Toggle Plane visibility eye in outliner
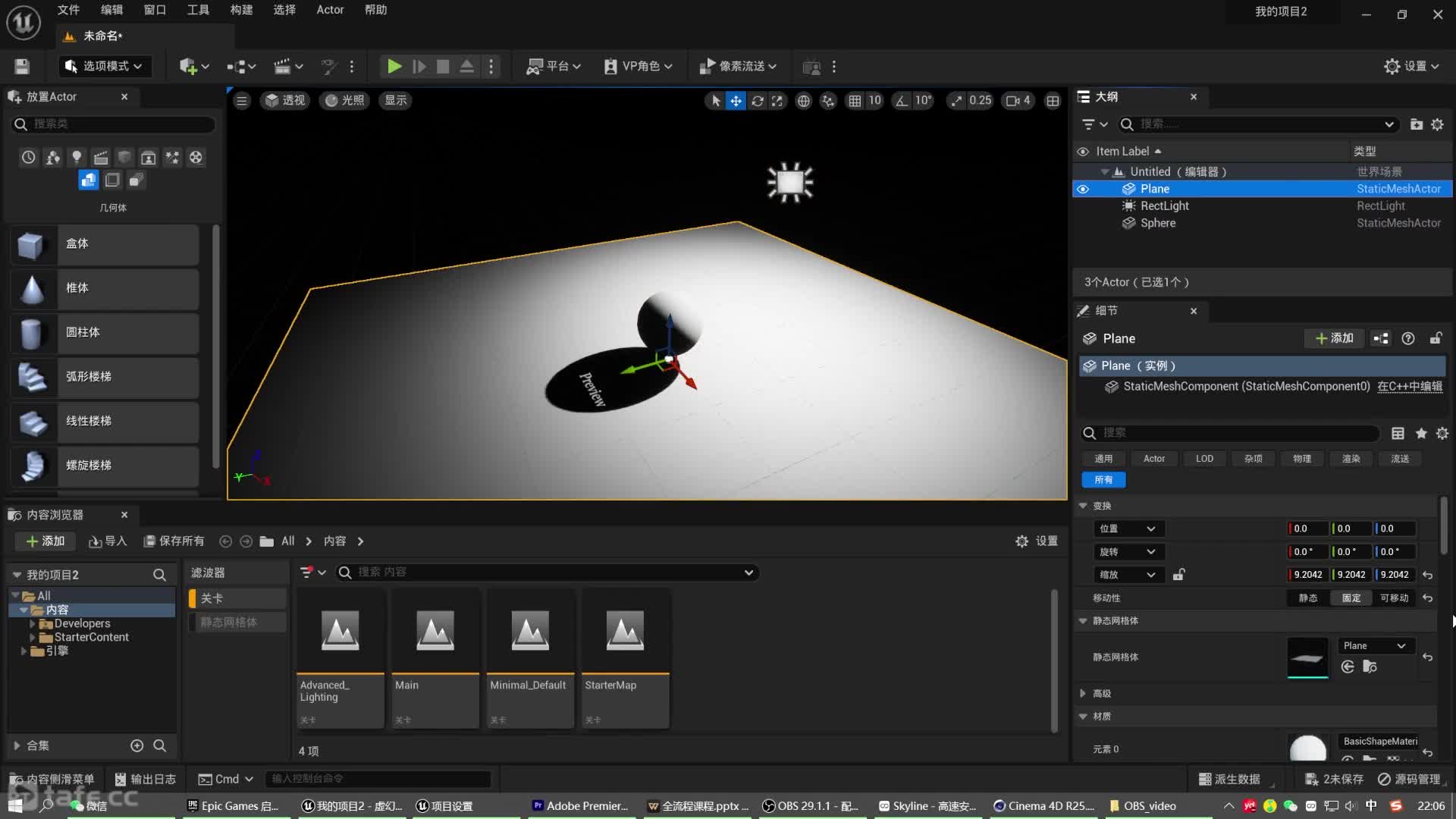The height and width of the screenshot is (819, 1456). tap(1083, 190)
